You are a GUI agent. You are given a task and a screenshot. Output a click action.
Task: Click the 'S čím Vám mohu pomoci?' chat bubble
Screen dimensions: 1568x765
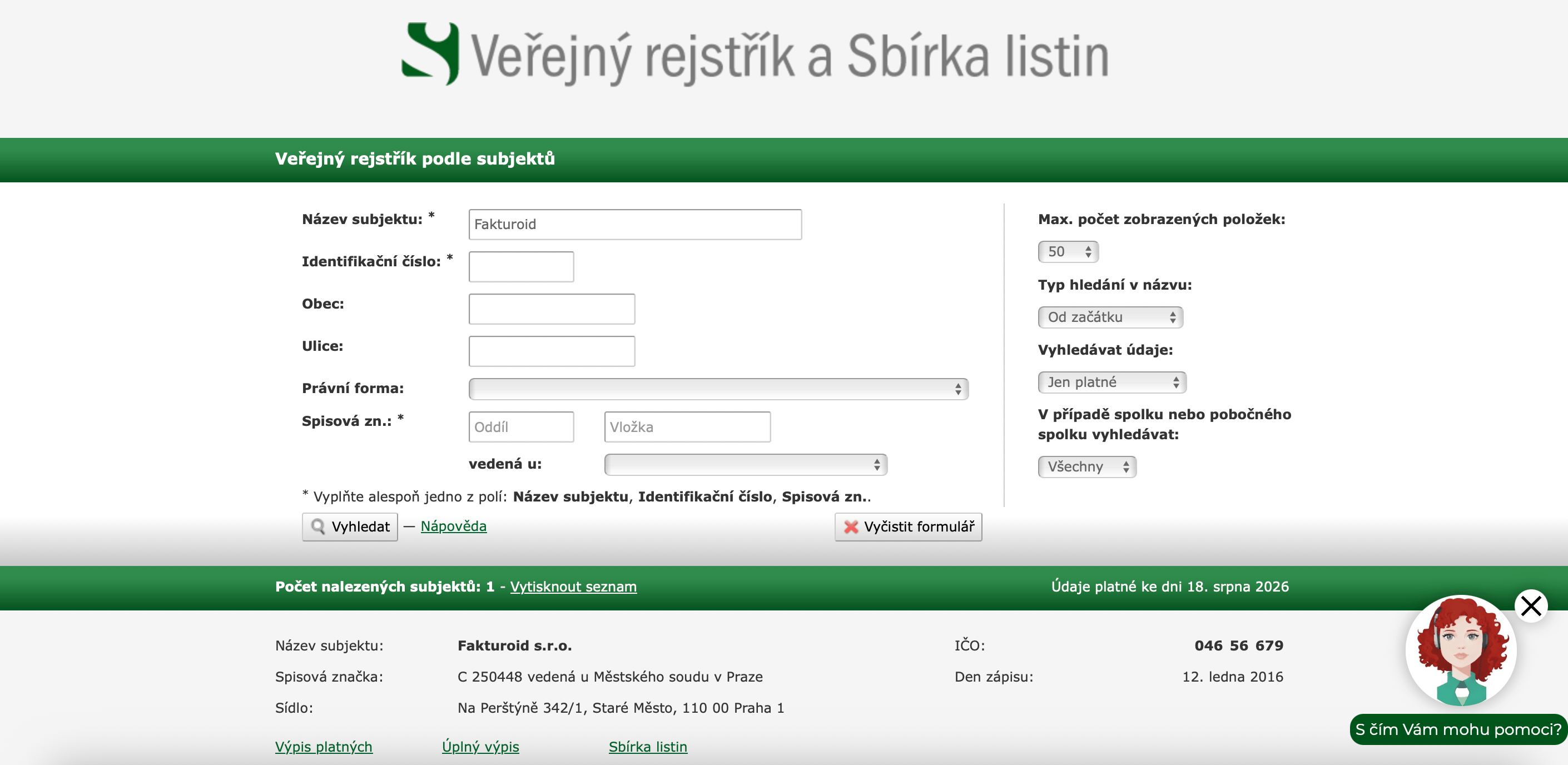click(1458, 729)
